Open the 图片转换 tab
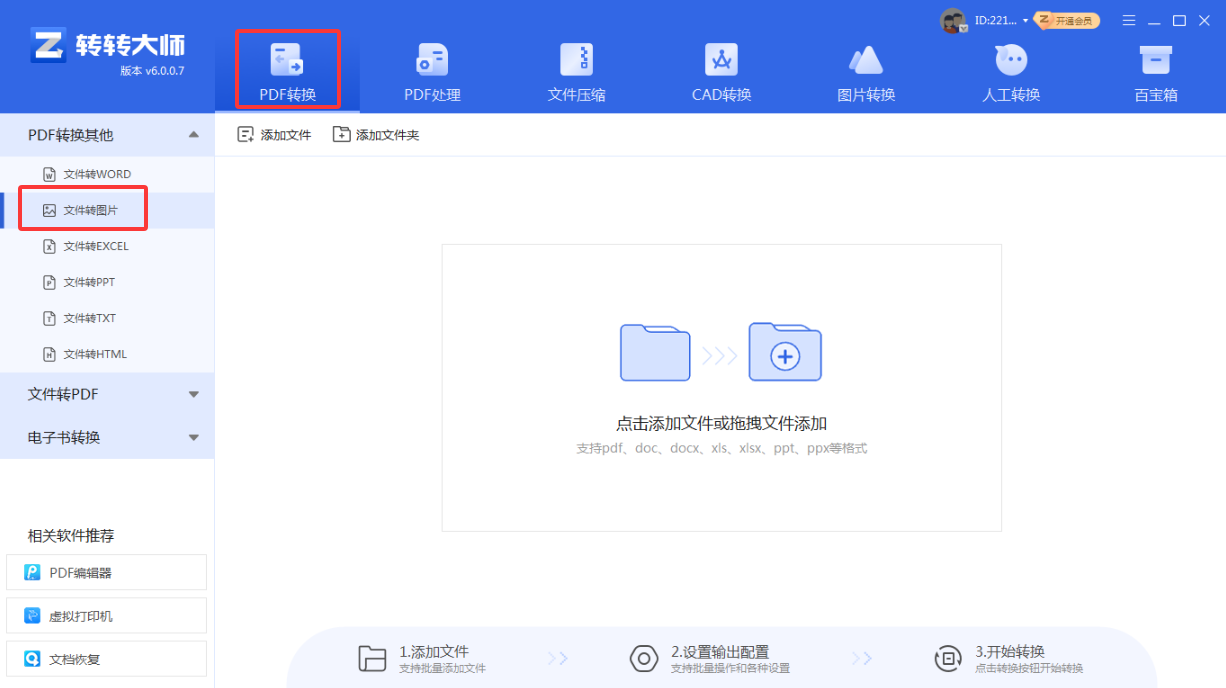The width and height of the screenshot is (1226, 688). click(866, 71)
